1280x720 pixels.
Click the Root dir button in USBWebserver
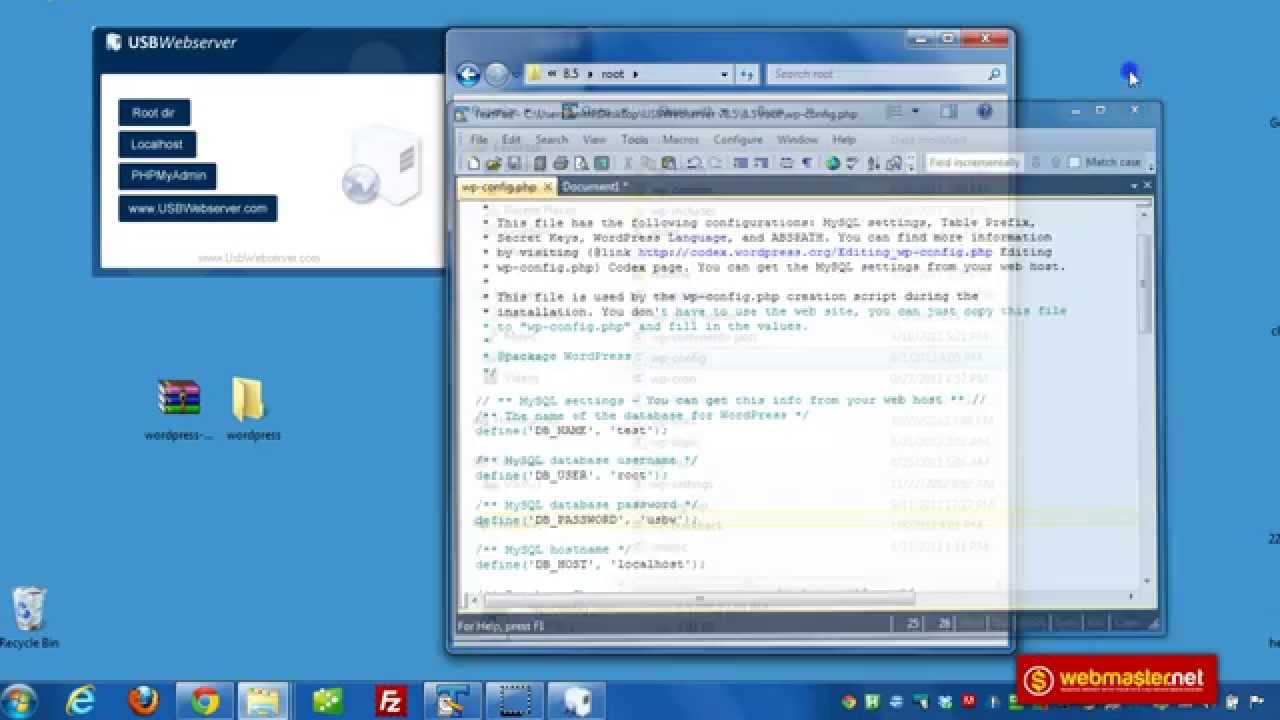pos(153,113)
